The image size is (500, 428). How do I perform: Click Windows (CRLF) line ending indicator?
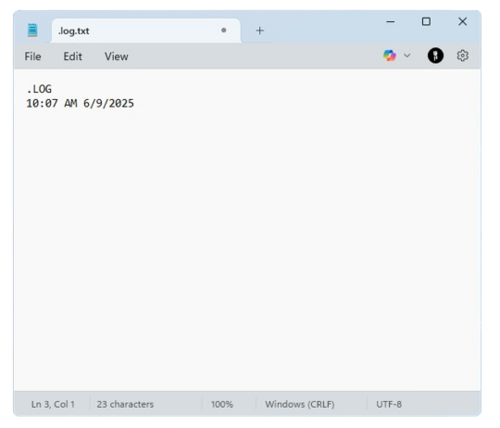coord(300,404)
